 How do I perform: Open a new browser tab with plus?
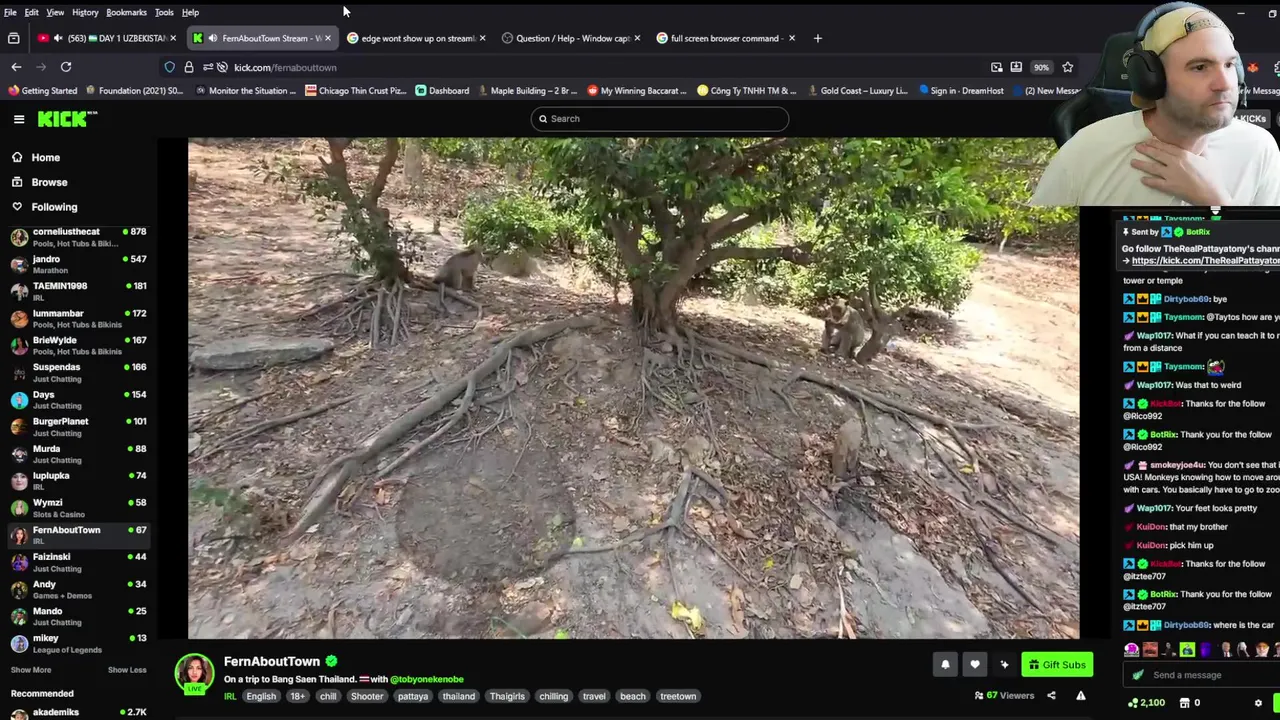tap(817, 38)
